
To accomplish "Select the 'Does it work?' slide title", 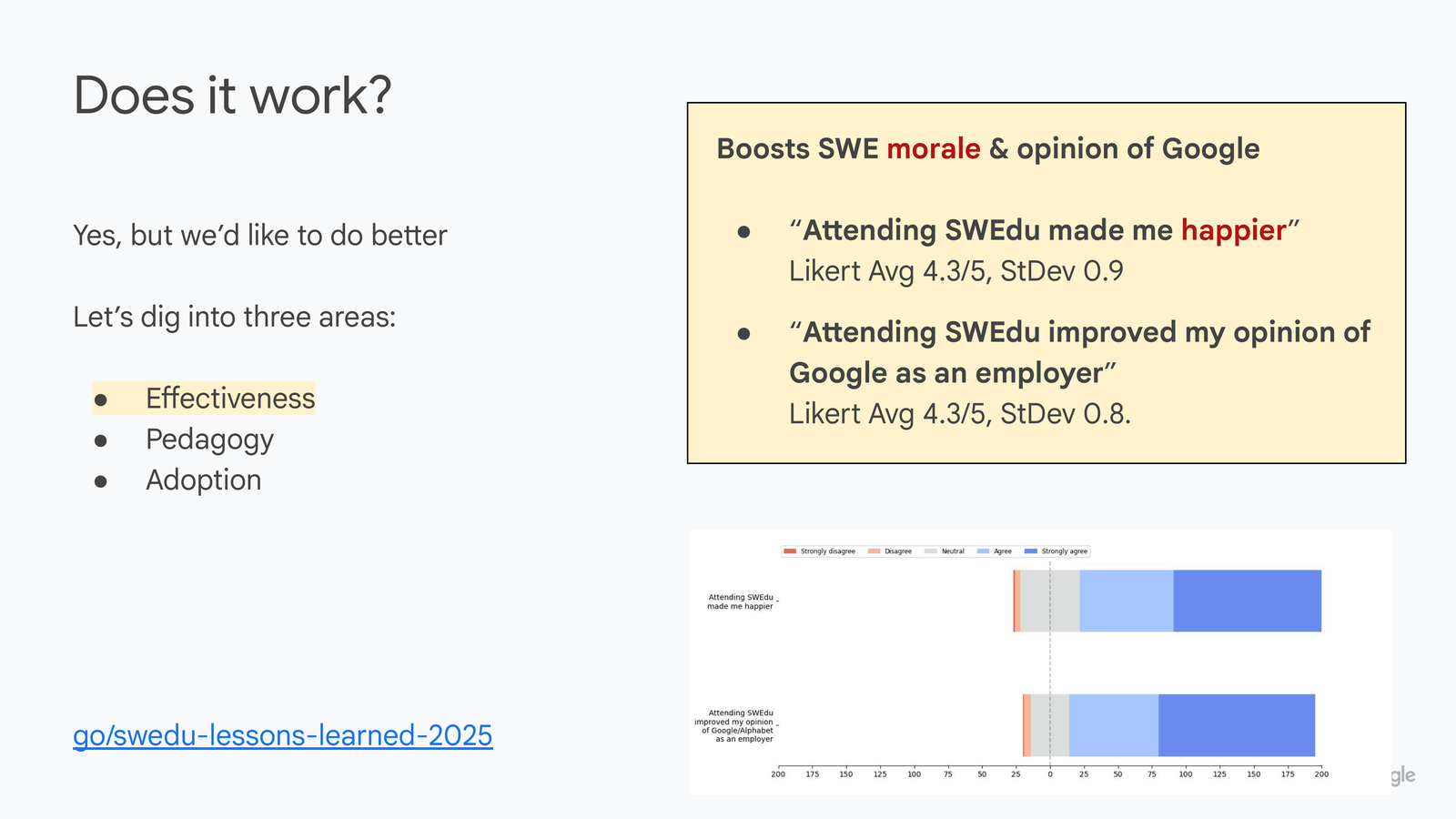I will click(x=233, y=96).
